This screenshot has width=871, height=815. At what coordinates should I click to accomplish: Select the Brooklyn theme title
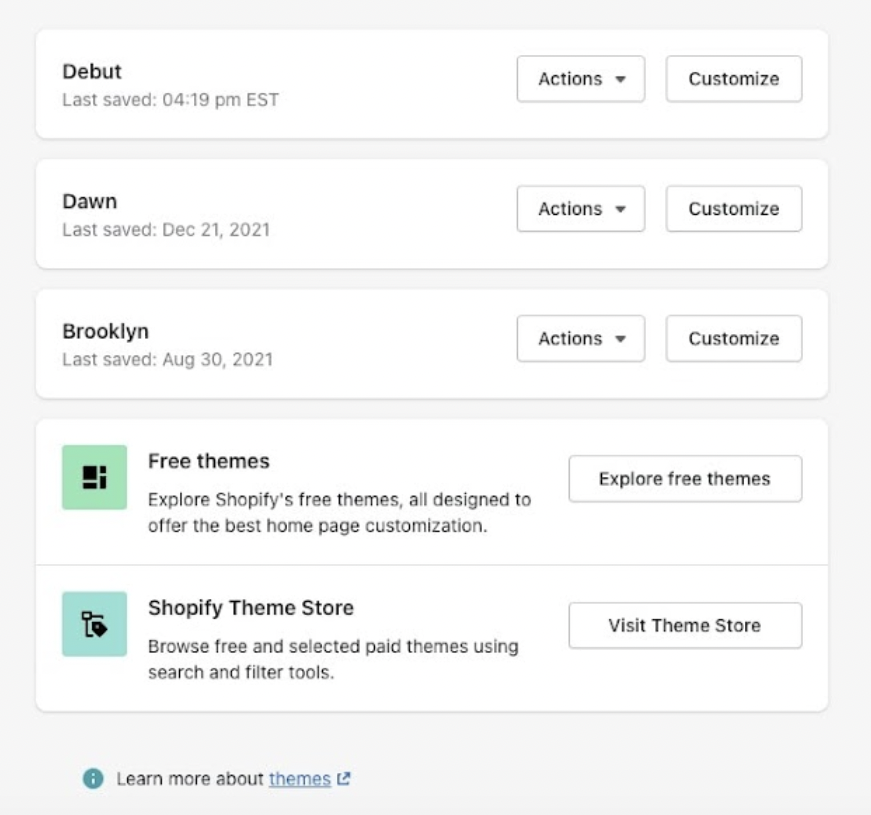pyautogui.click(x=106, y=331)
